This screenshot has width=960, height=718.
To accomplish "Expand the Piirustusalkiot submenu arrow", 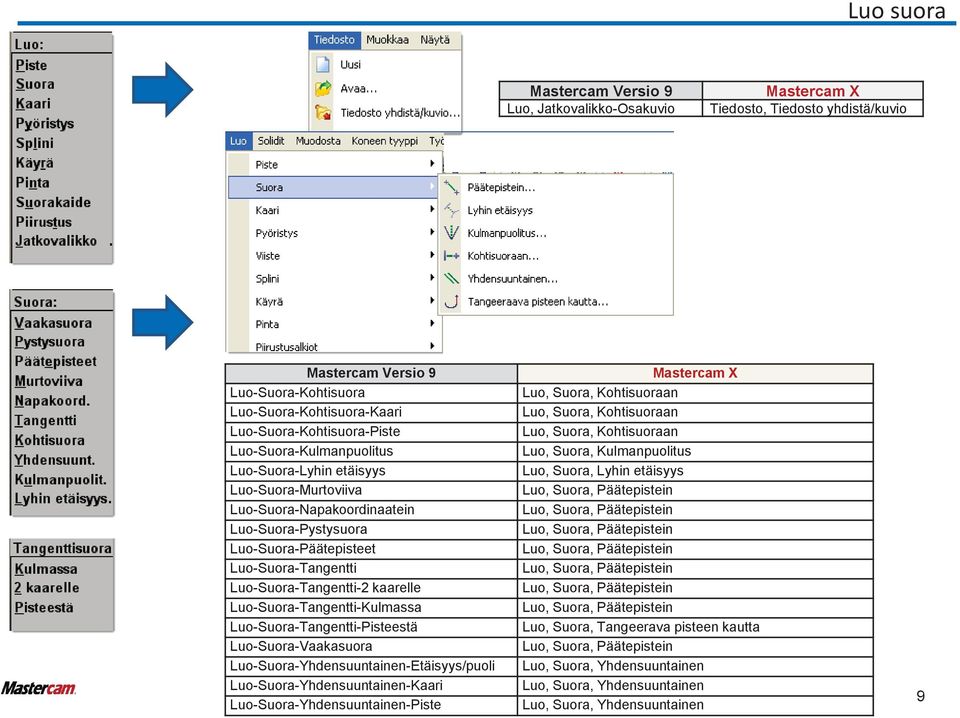I will [x=432, y=346].
